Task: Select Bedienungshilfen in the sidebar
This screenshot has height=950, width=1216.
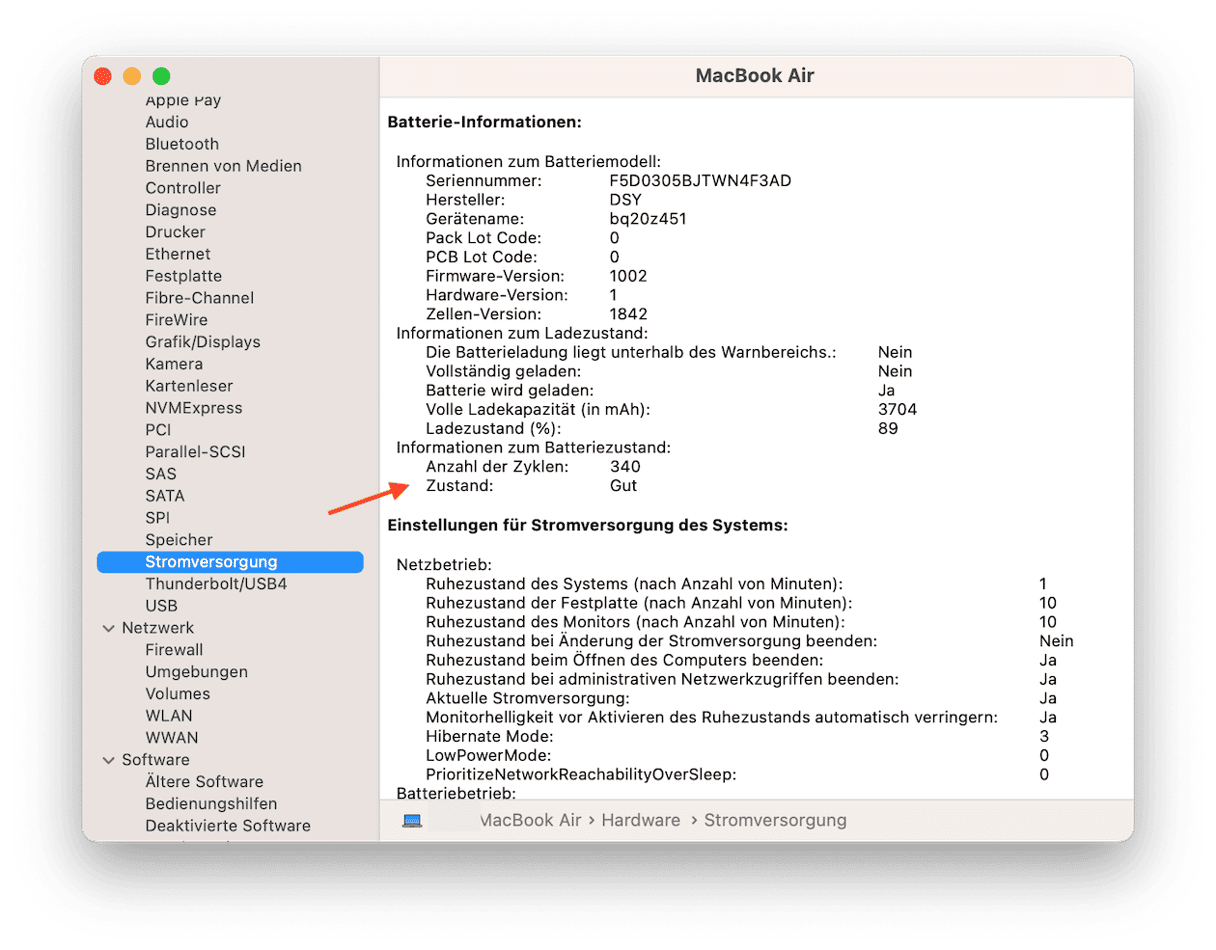Action: click(x=211, y=804)
